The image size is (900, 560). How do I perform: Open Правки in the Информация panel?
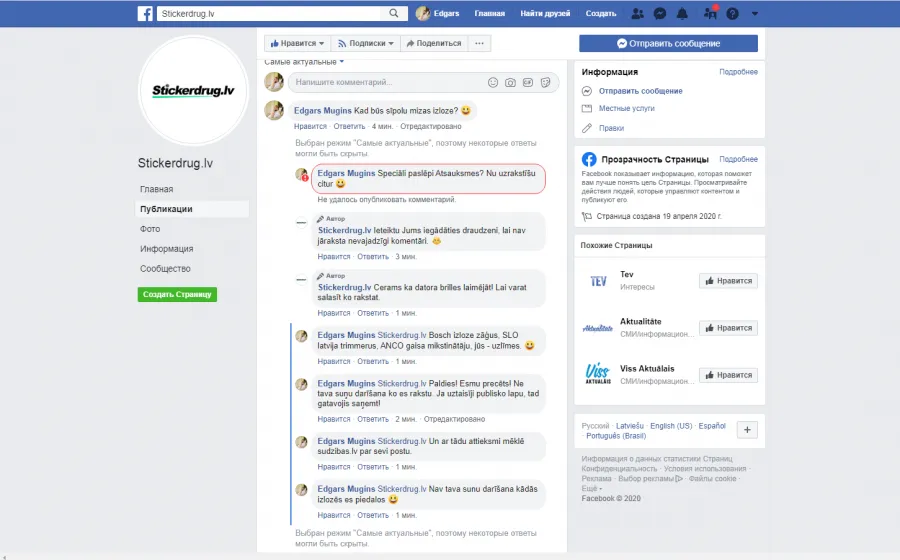(x=611, y=128)
